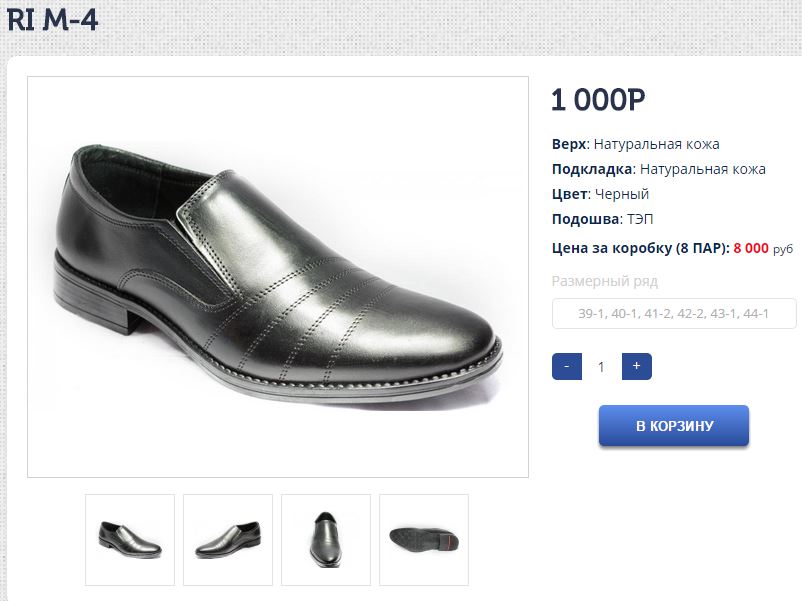Open the first thumbnail, left-facing side view

pos(130,539)
